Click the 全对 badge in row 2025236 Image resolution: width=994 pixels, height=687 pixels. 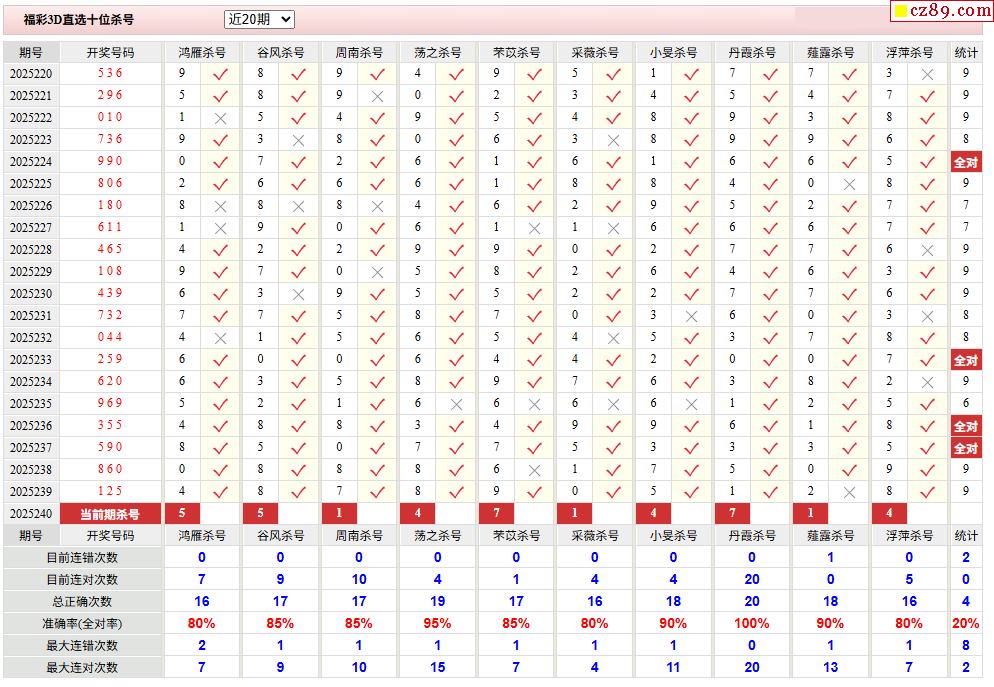[965, 427]
